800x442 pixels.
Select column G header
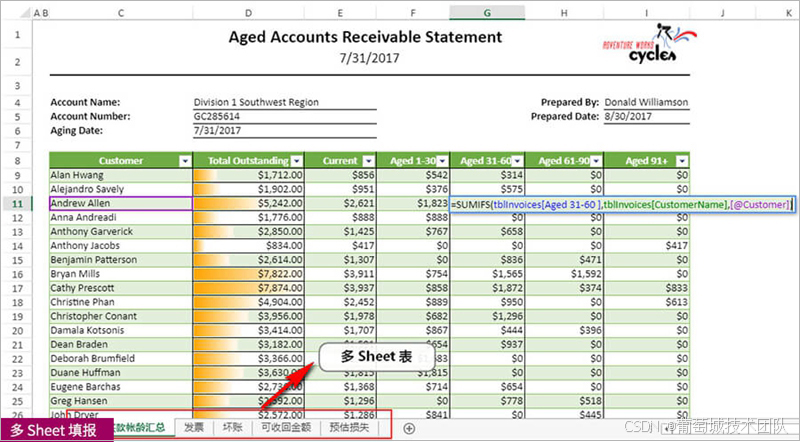point(487,13)
